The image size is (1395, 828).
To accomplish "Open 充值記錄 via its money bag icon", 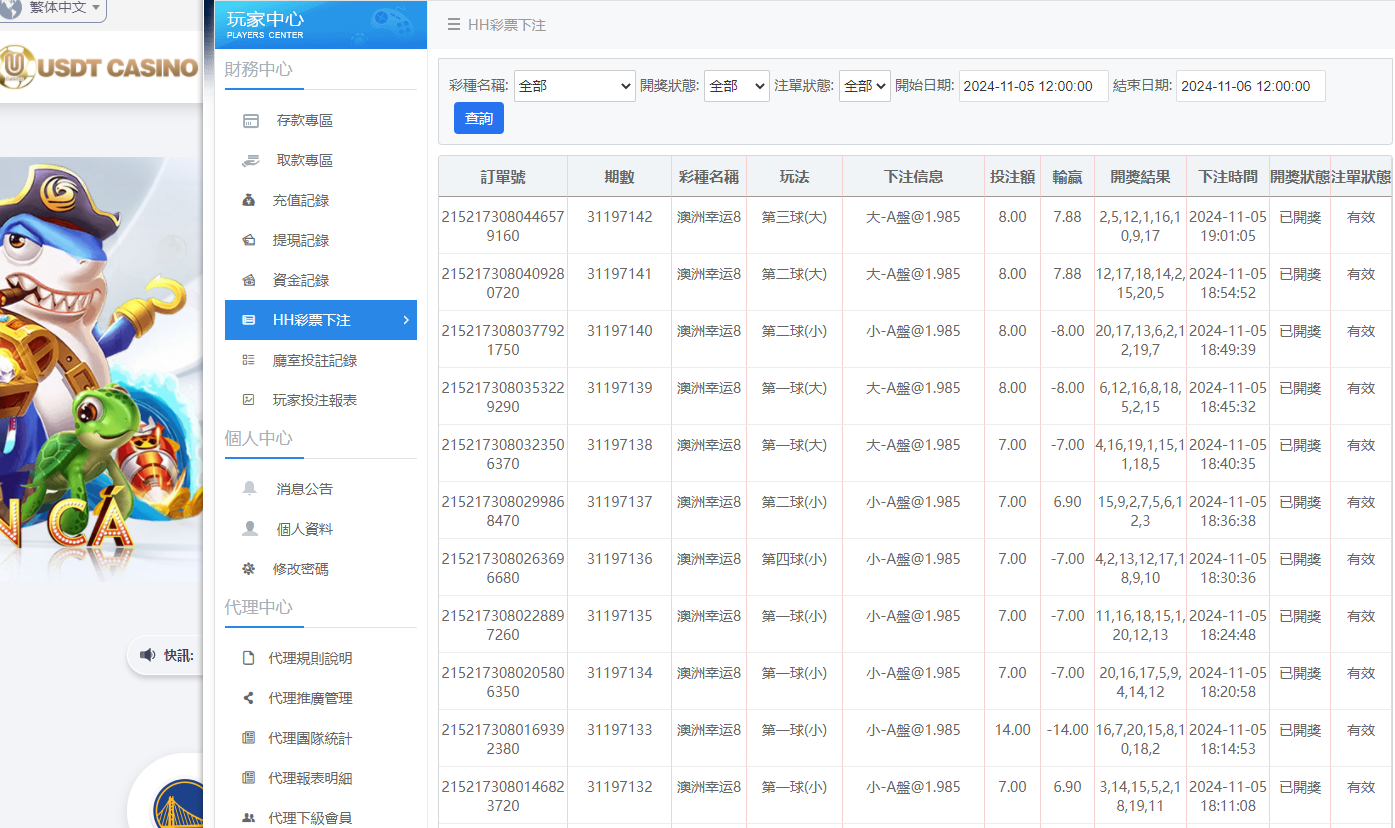I will (248, 200).
